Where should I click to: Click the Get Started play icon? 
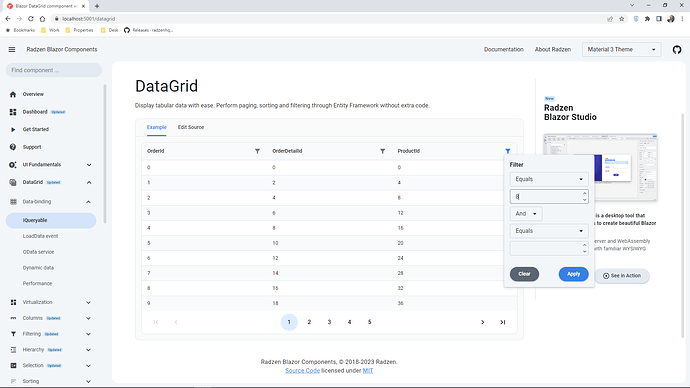tap(13, 129)
